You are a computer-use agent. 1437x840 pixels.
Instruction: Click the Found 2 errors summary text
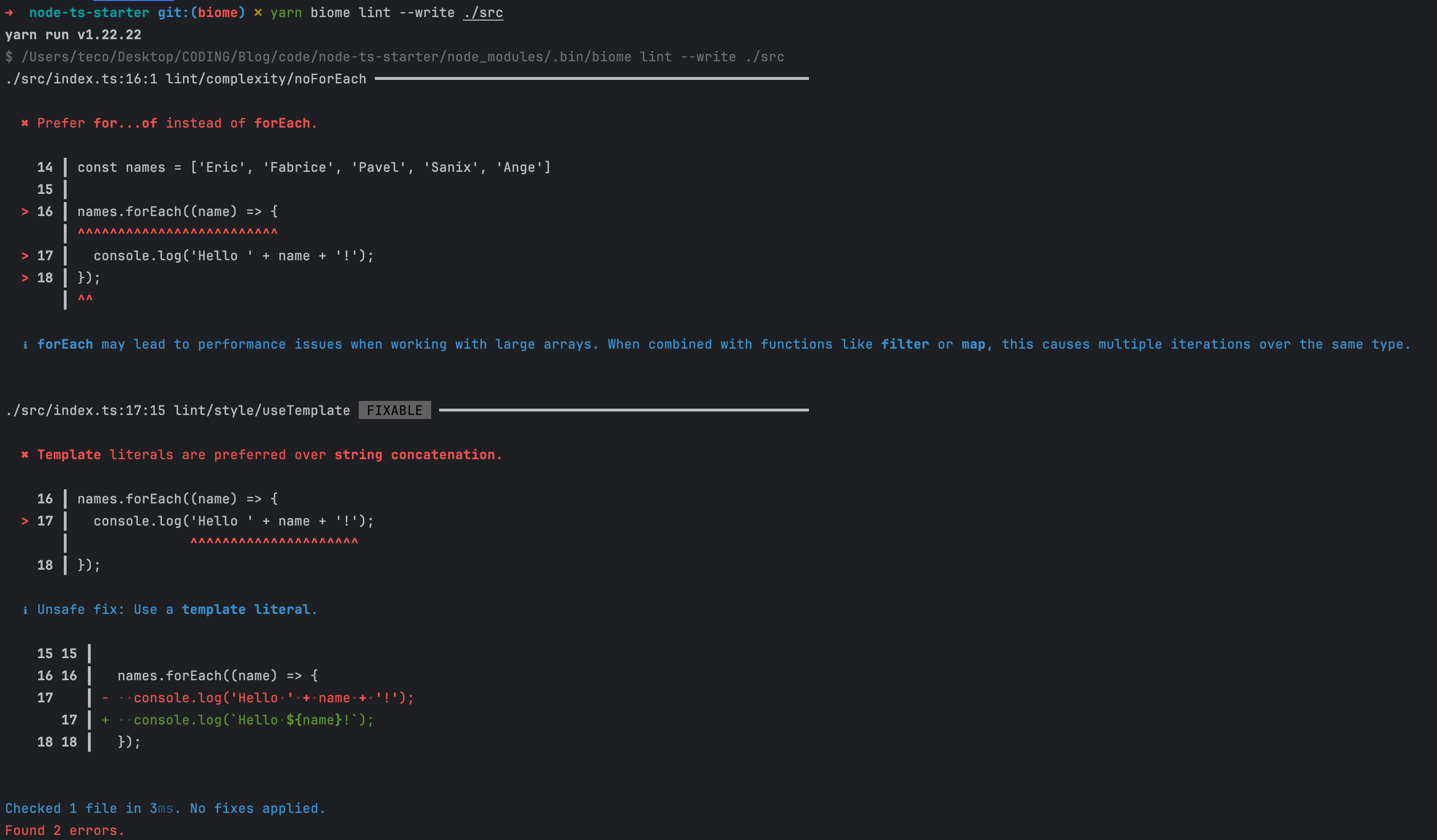(64, 830)
